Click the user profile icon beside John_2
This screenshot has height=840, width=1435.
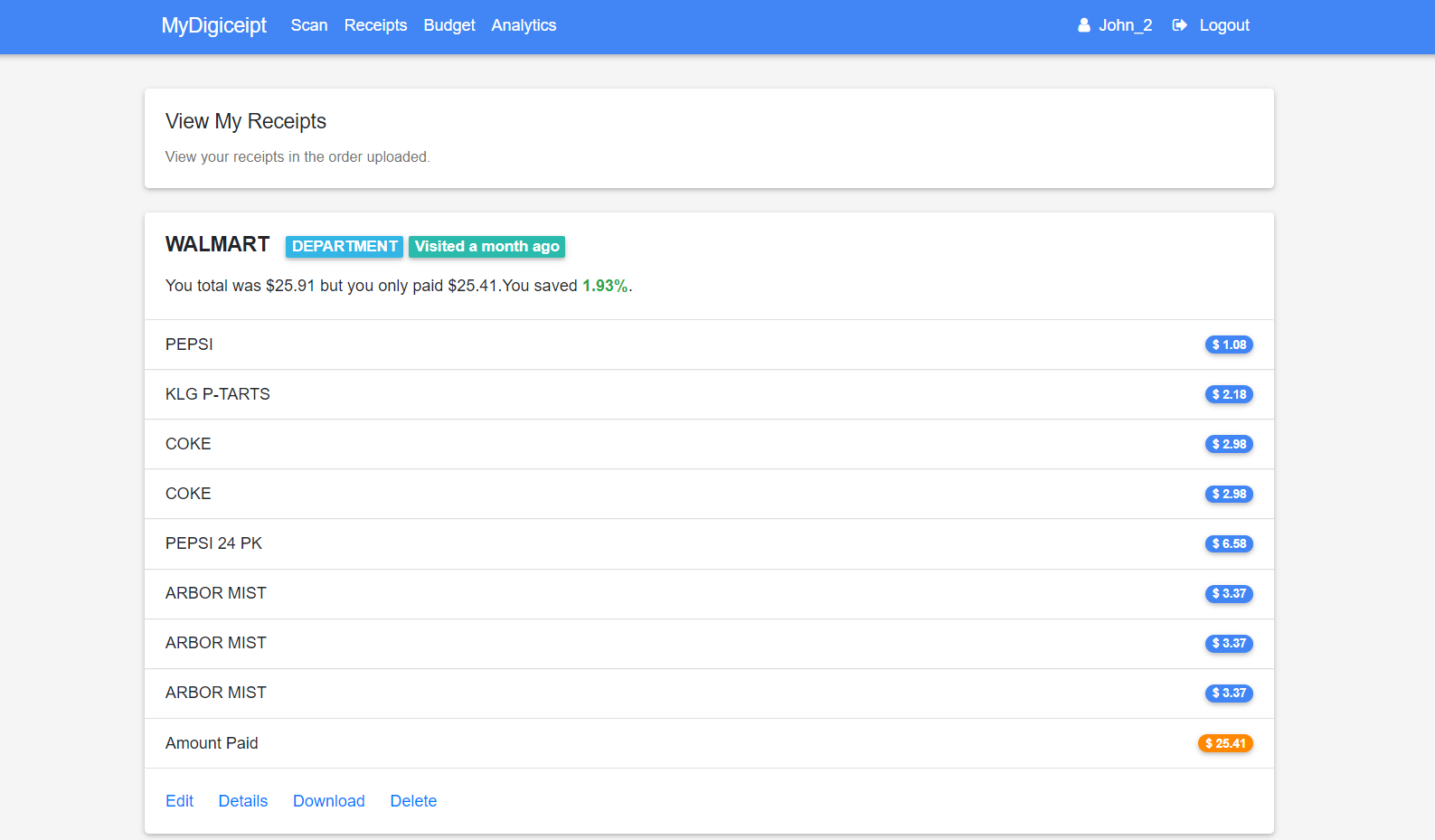click(x=1084, y=25)
